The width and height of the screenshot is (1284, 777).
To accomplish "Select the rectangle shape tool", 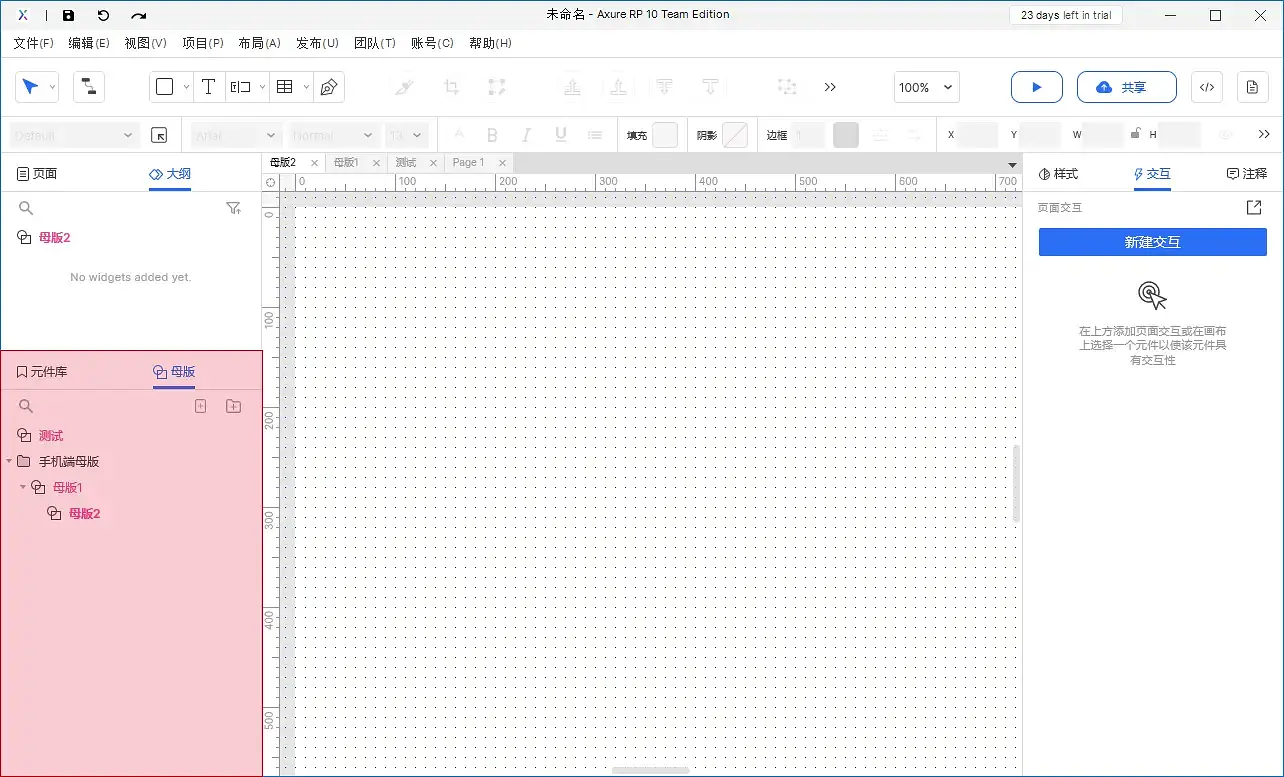I will tap(163, 87).
